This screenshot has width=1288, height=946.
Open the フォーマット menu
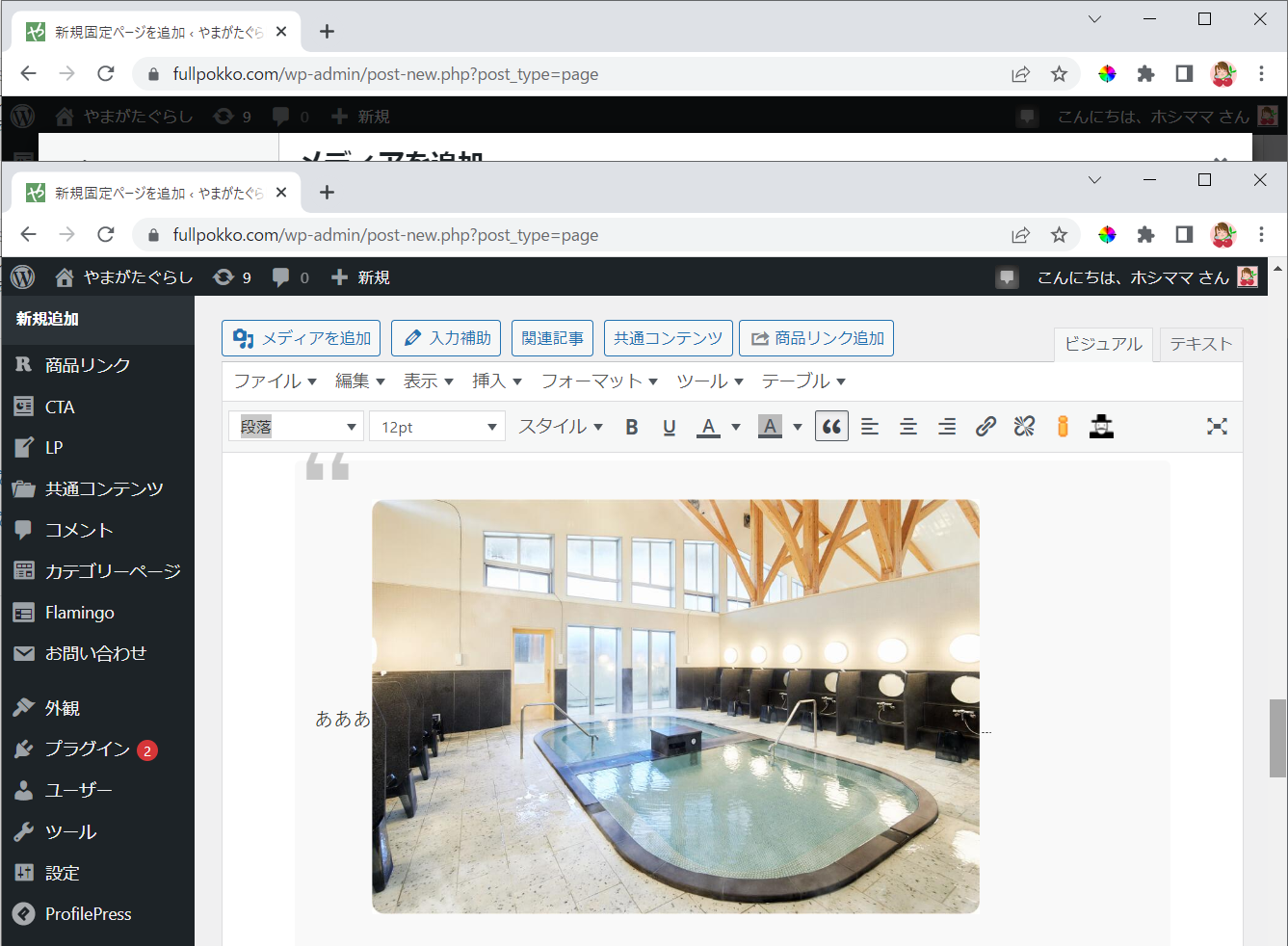pyautogui.click(x=599, y=381)
